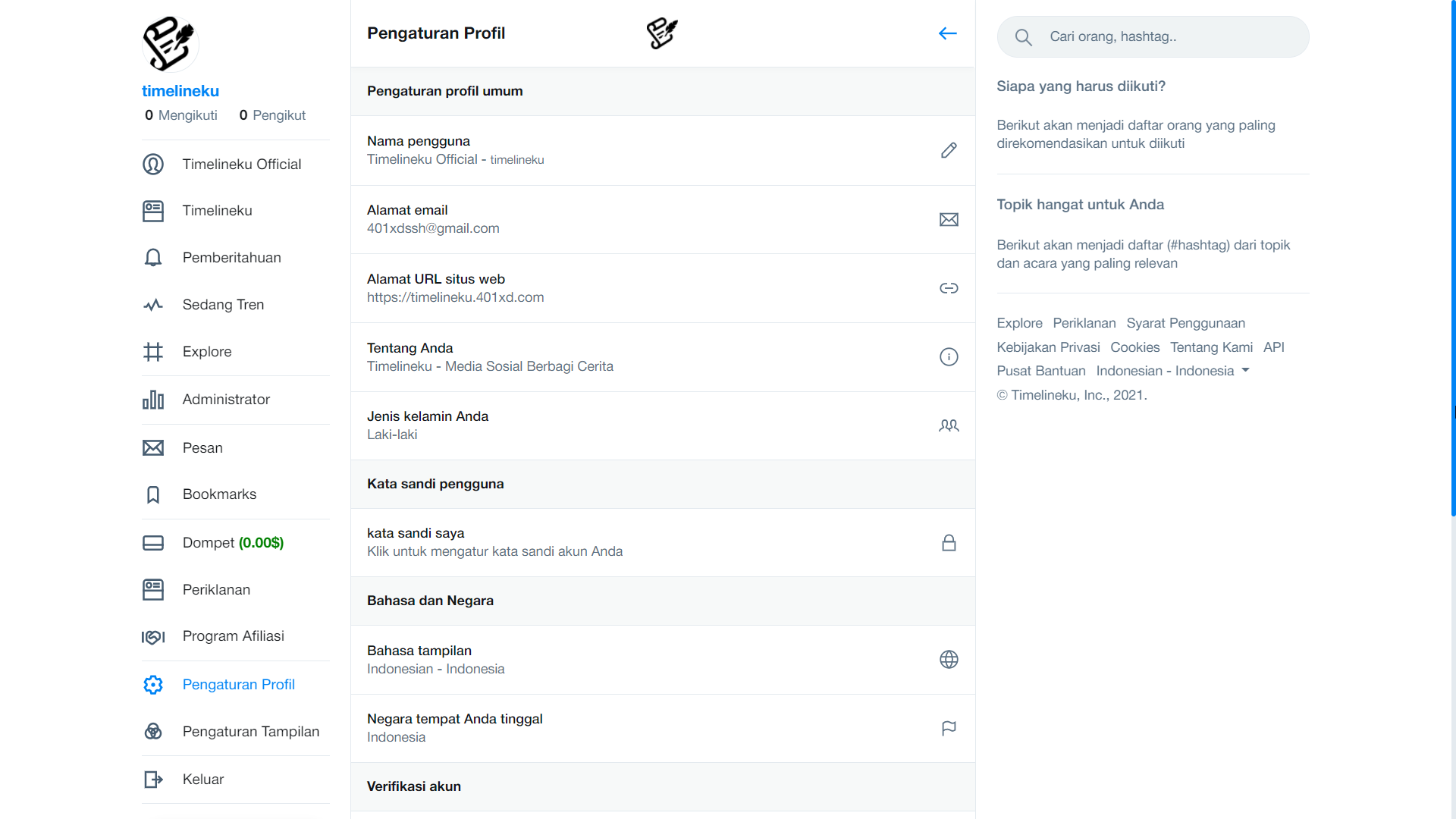
Task: Click the pencil icon to edit Nama pengguna
Action: pos(949,150)
